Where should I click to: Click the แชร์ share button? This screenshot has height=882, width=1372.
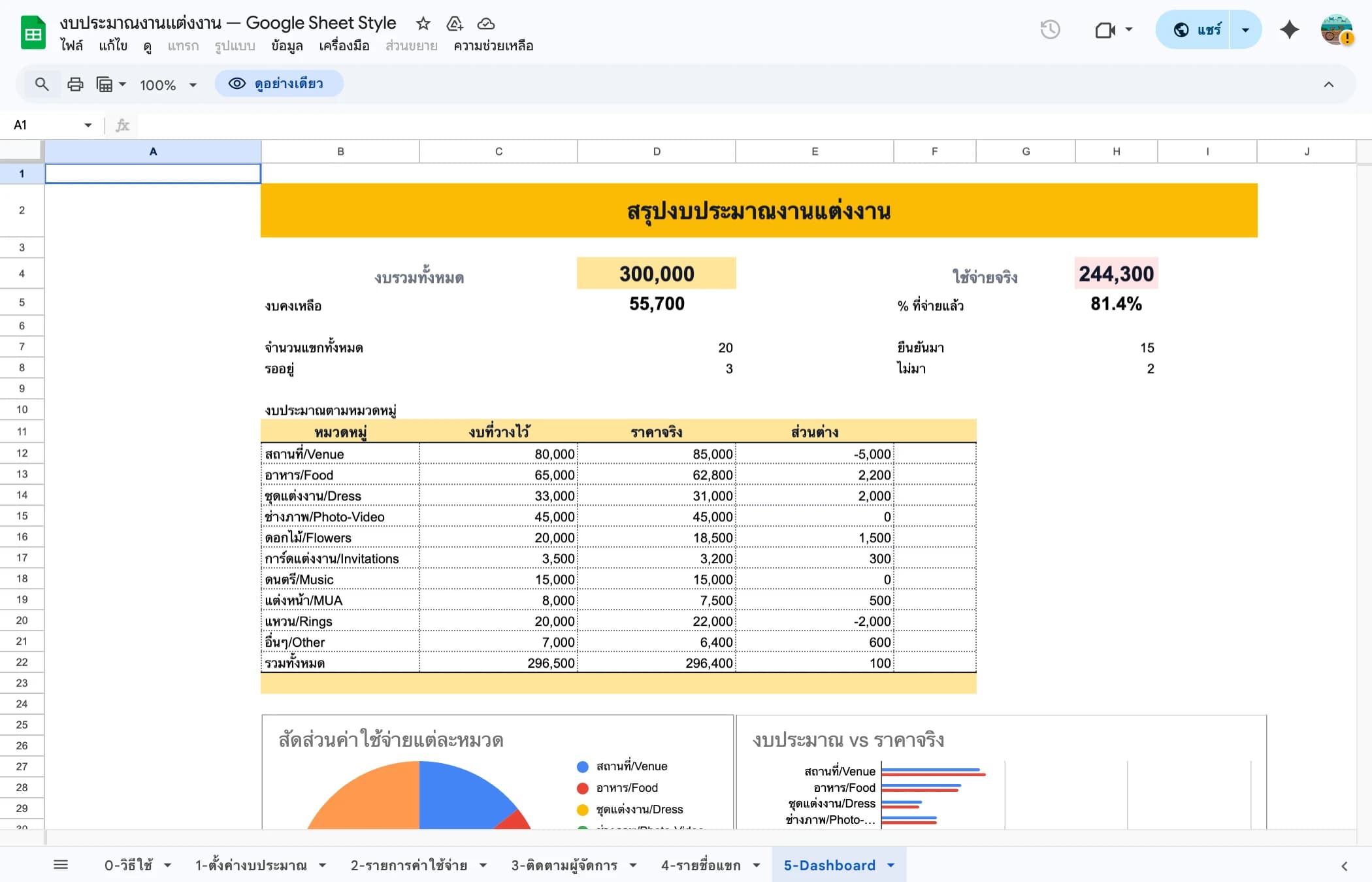(1202, 29)
